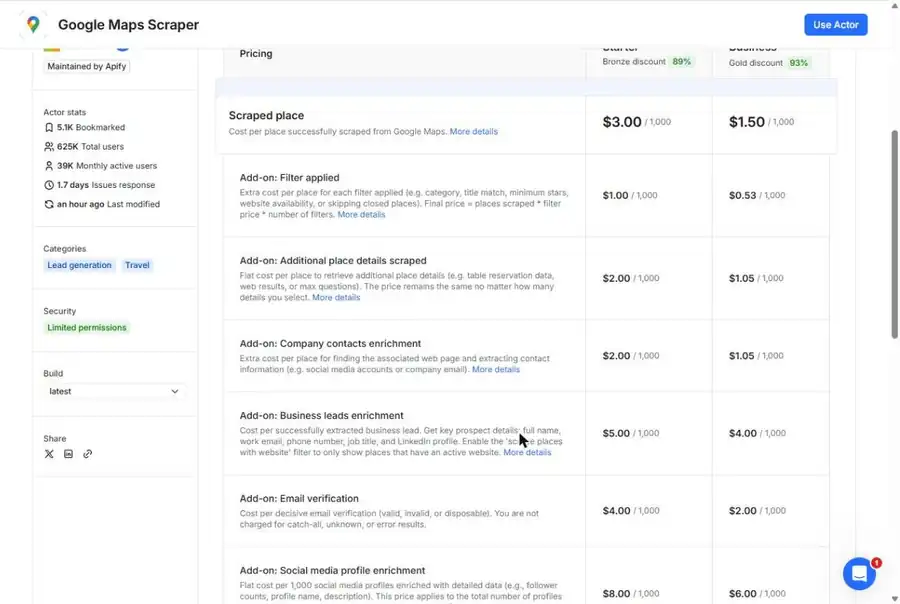Click the Scraped place heading
The image size is (900, 604).
[x=266, y=115]
